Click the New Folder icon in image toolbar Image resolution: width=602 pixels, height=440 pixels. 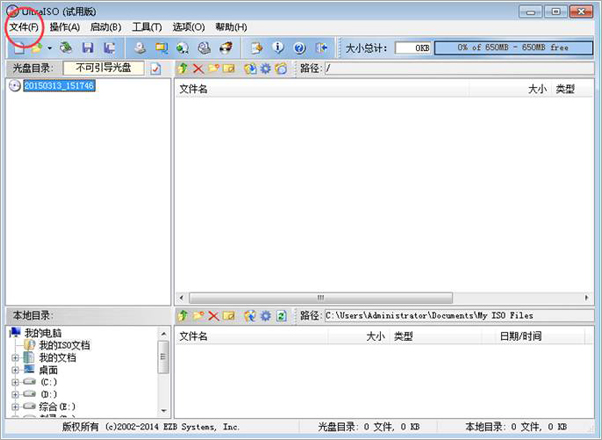click(213, 69)
